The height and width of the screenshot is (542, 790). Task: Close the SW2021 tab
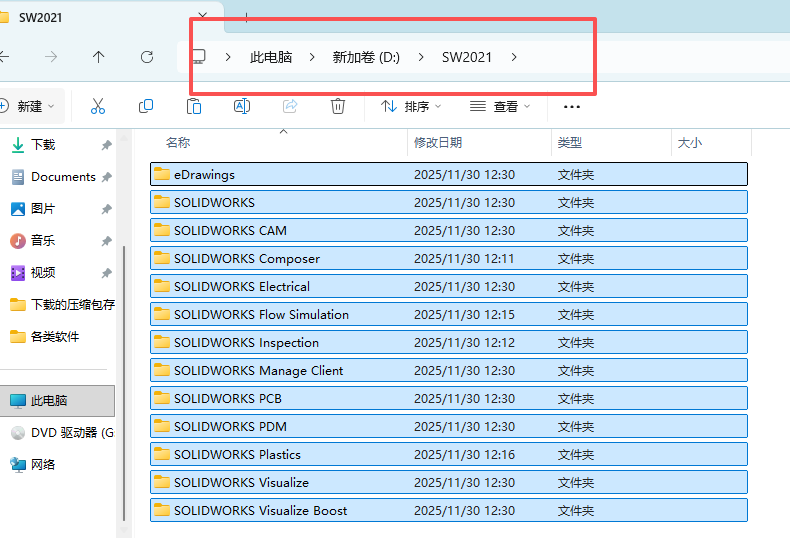203,16
